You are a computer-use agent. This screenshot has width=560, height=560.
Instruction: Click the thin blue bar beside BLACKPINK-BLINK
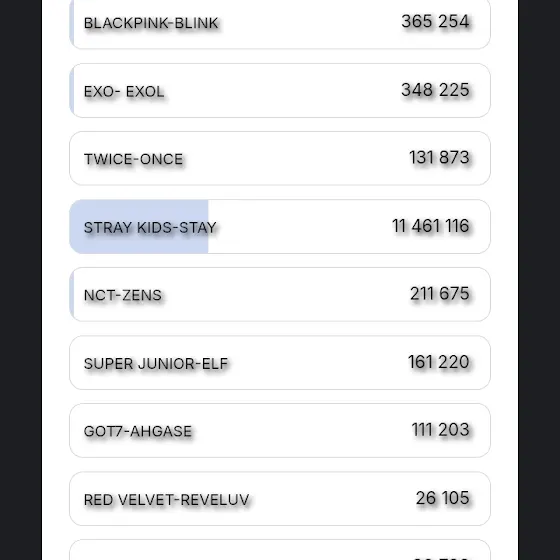coord(72,22)
